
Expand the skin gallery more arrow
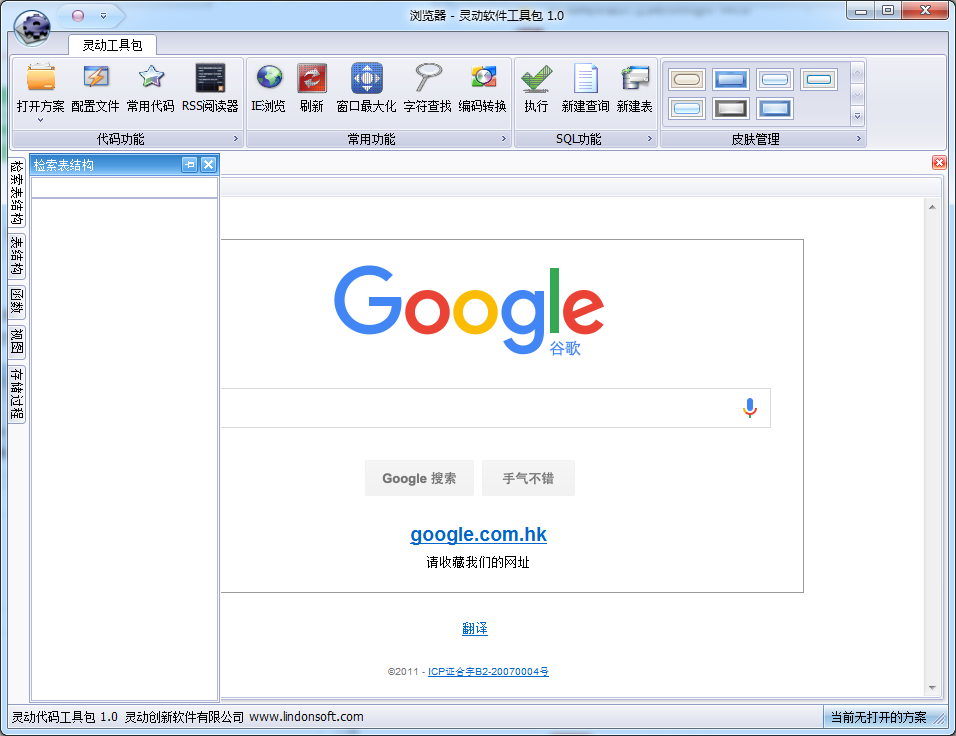click(857, 116)
